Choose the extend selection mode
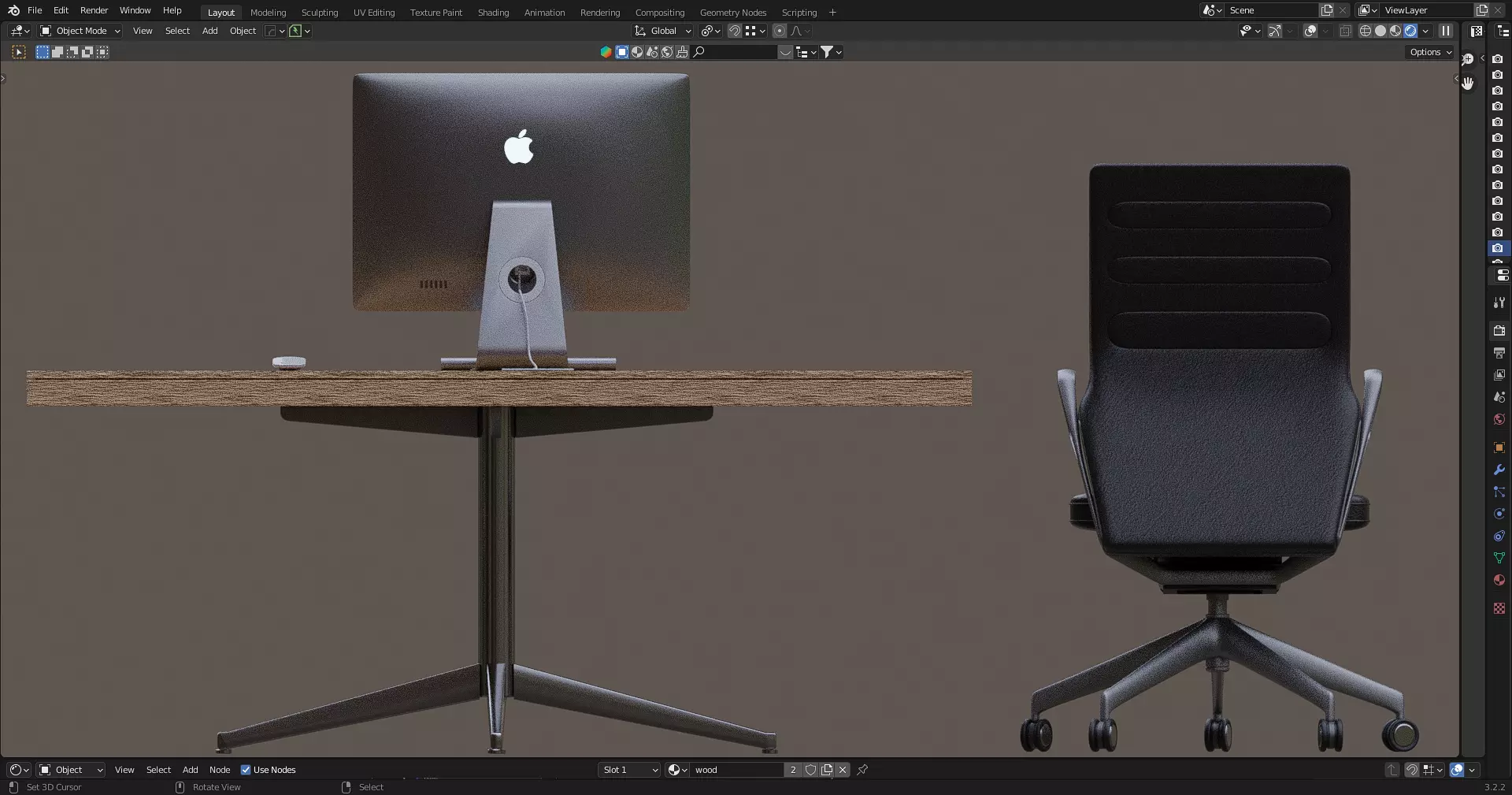This screenshot has width=1512, height=795. [57, 52]
